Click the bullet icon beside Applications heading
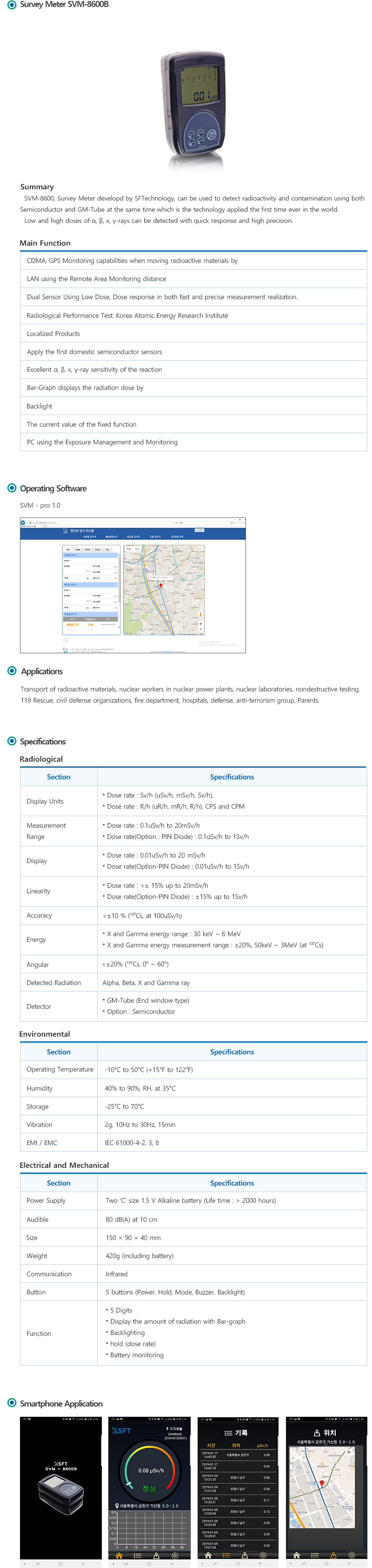 (12, 671)
